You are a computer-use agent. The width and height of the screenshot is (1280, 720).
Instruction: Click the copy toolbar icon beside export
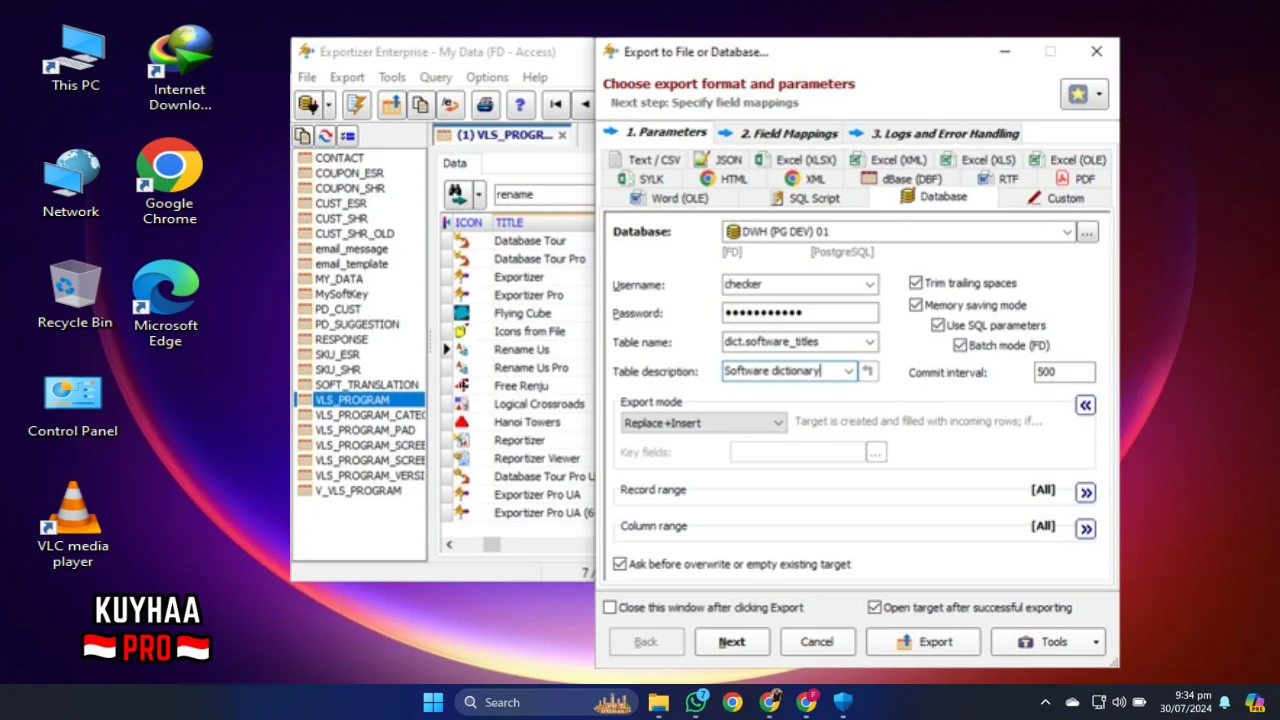(x=421, y=104)
